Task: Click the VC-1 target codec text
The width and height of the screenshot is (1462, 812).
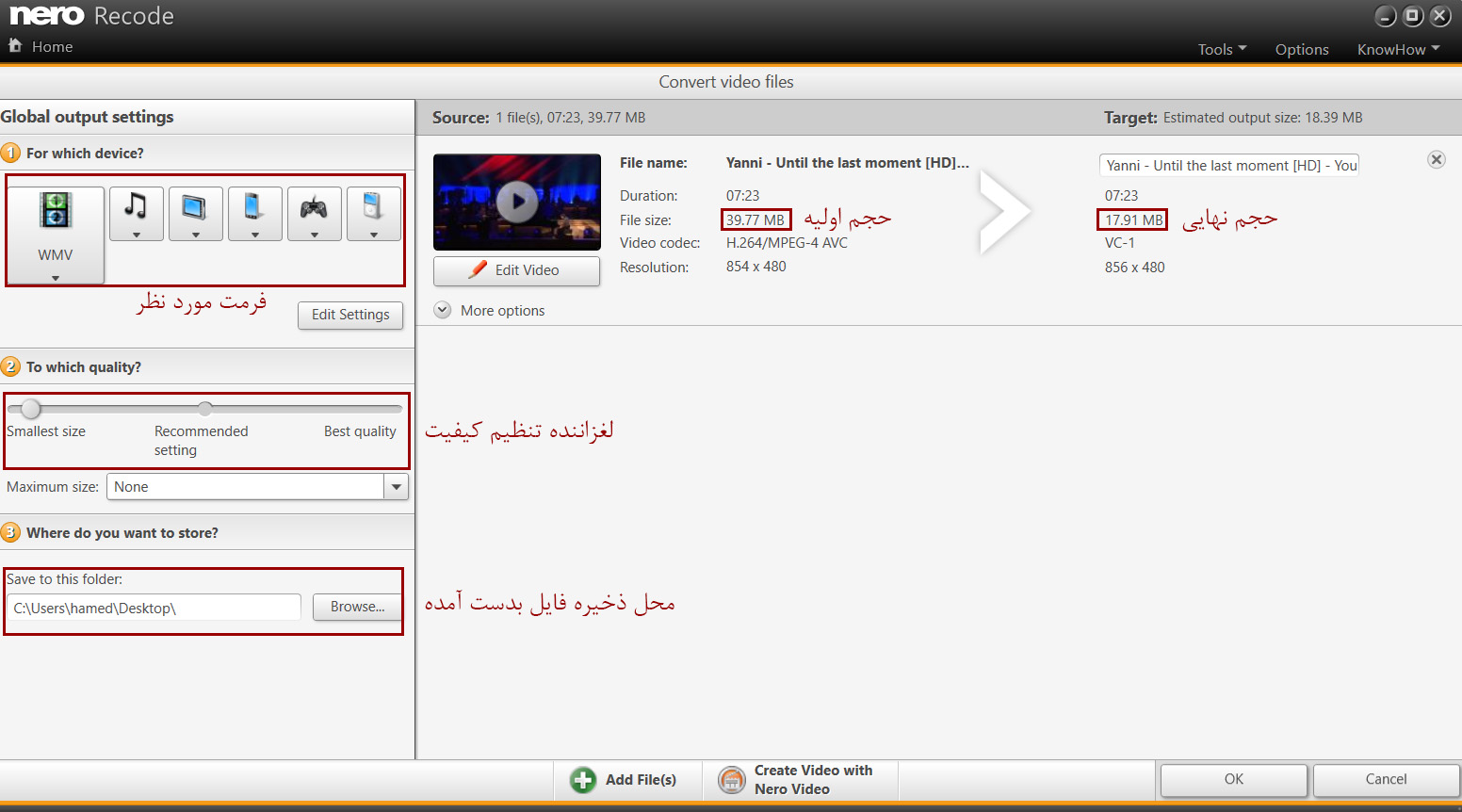Action: click(x=1120, y=243)
